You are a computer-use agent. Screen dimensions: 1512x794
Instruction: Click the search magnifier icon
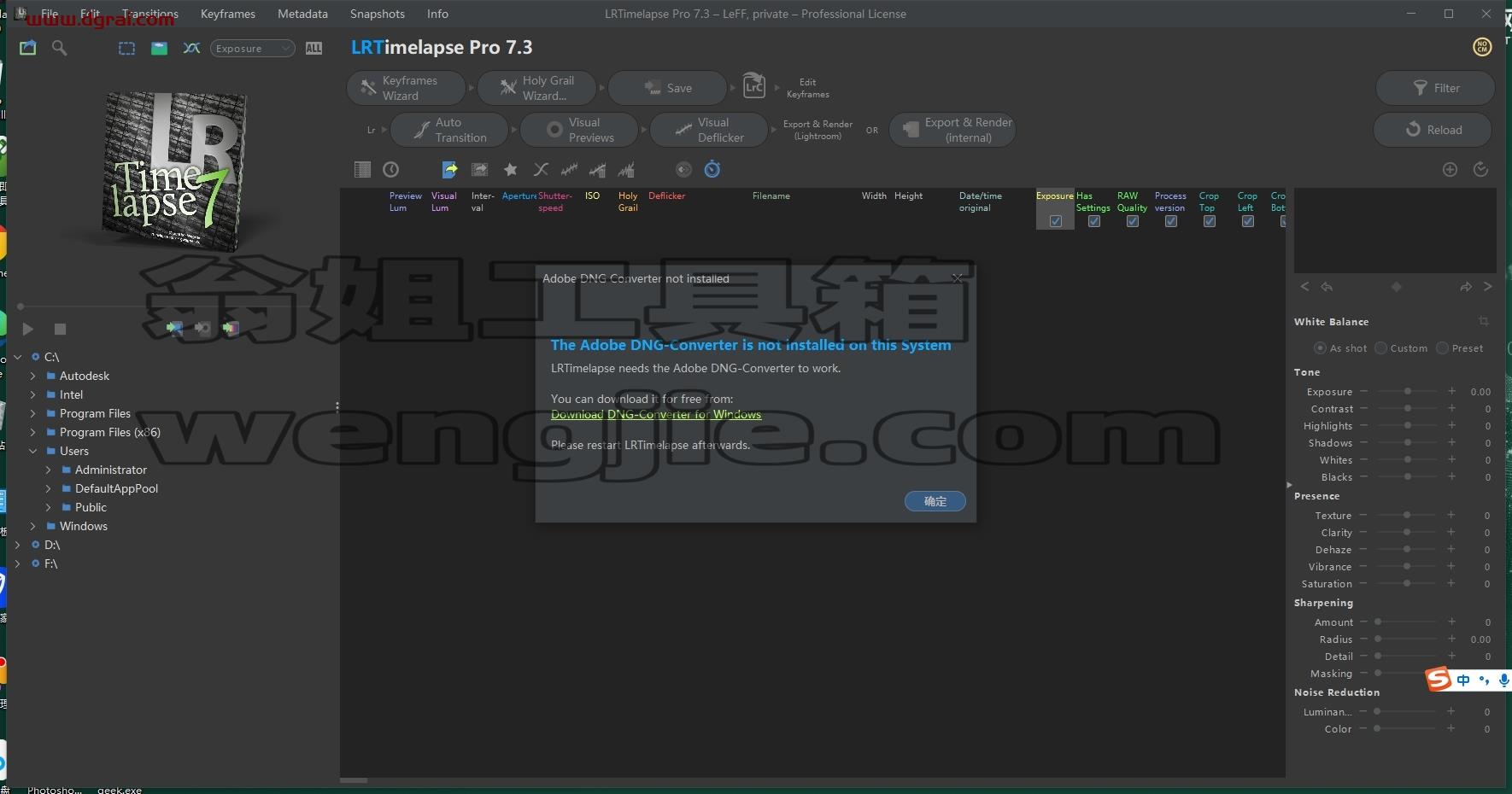click(x=59, y=48)
